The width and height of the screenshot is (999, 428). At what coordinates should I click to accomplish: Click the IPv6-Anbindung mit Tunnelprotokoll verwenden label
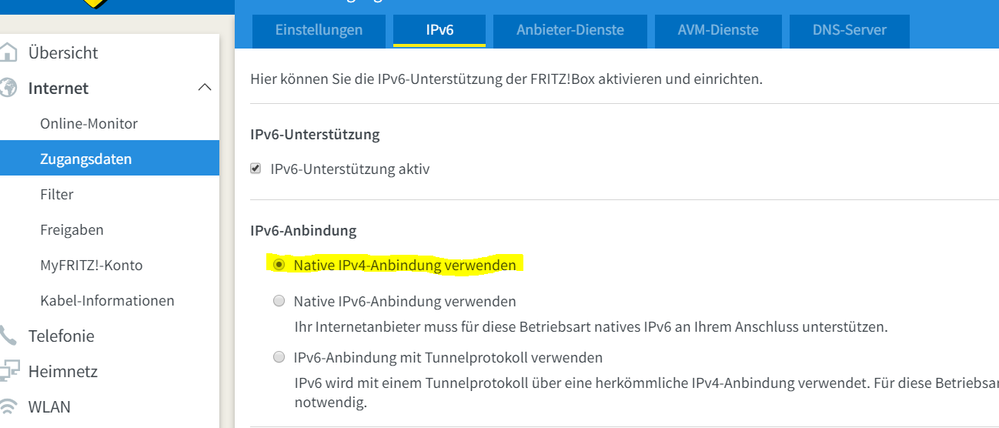pos(448,357)
